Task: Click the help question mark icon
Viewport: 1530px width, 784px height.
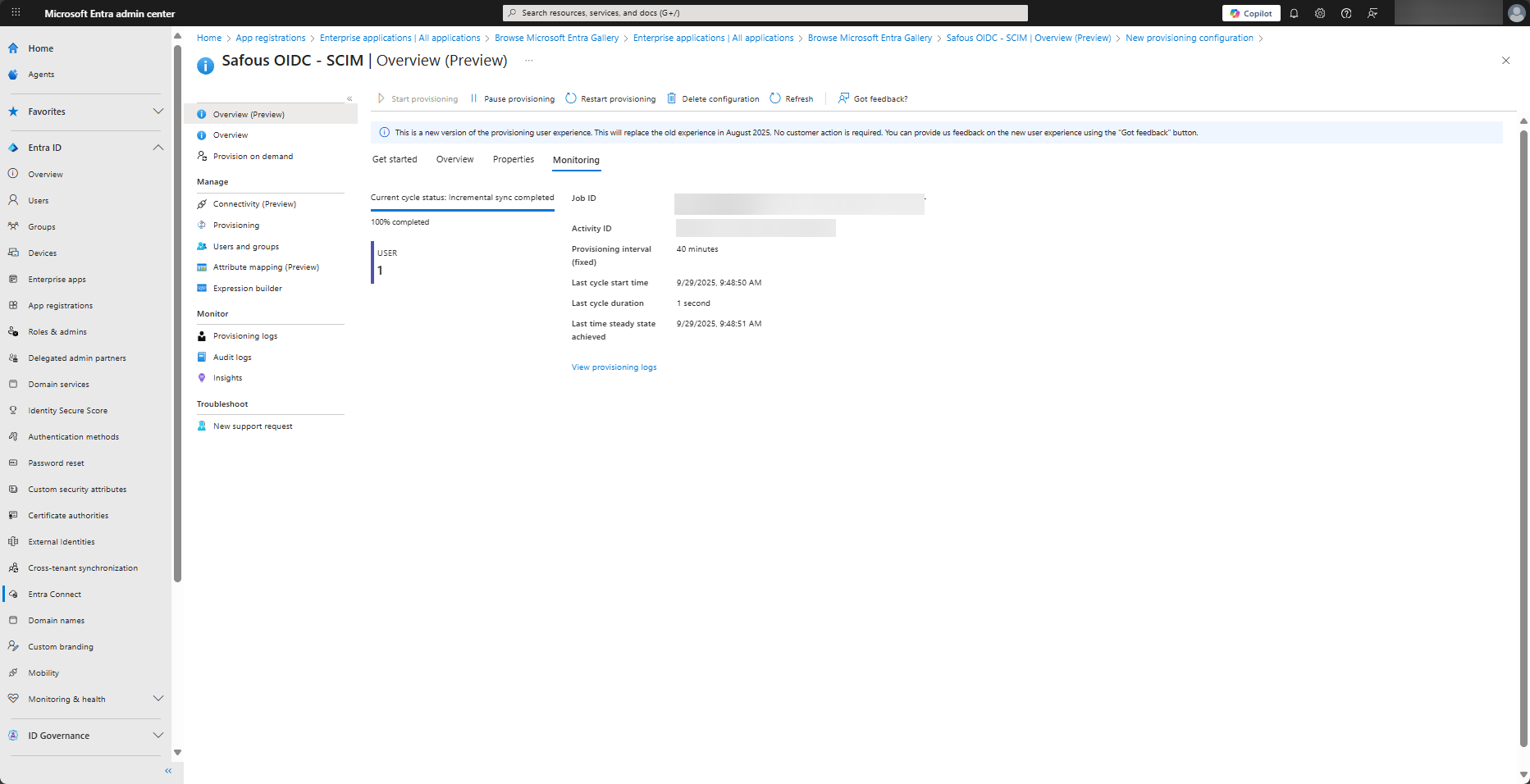Action: [x=1346, y=13]
